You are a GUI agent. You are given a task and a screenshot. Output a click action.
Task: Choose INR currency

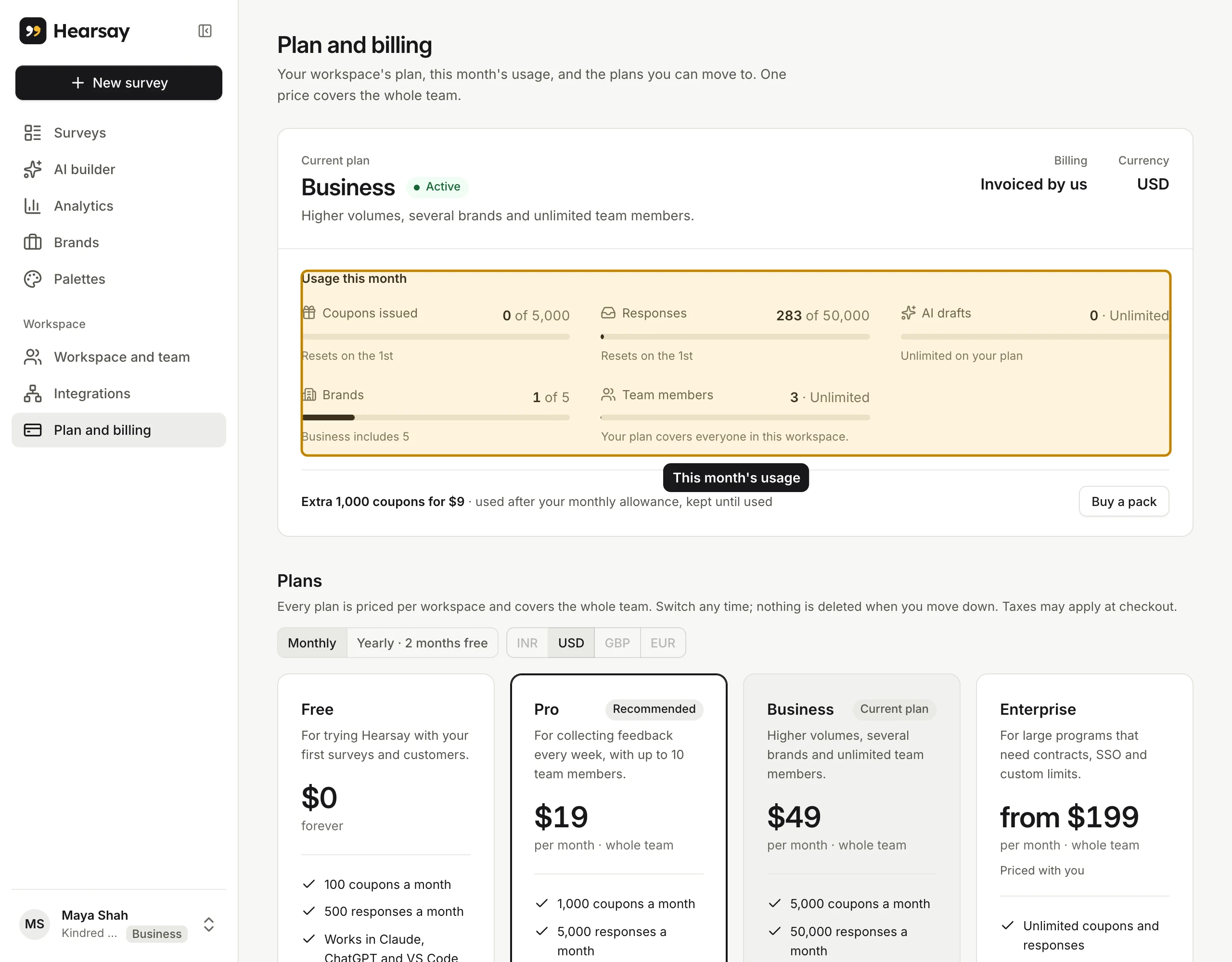(x=527, y=642)
